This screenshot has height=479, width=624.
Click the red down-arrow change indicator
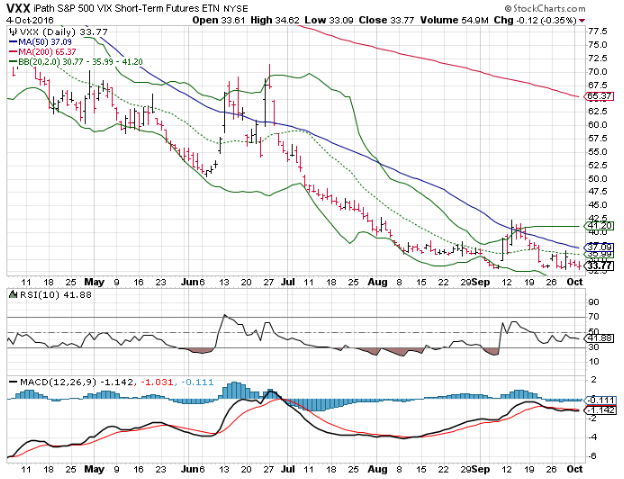582,21
